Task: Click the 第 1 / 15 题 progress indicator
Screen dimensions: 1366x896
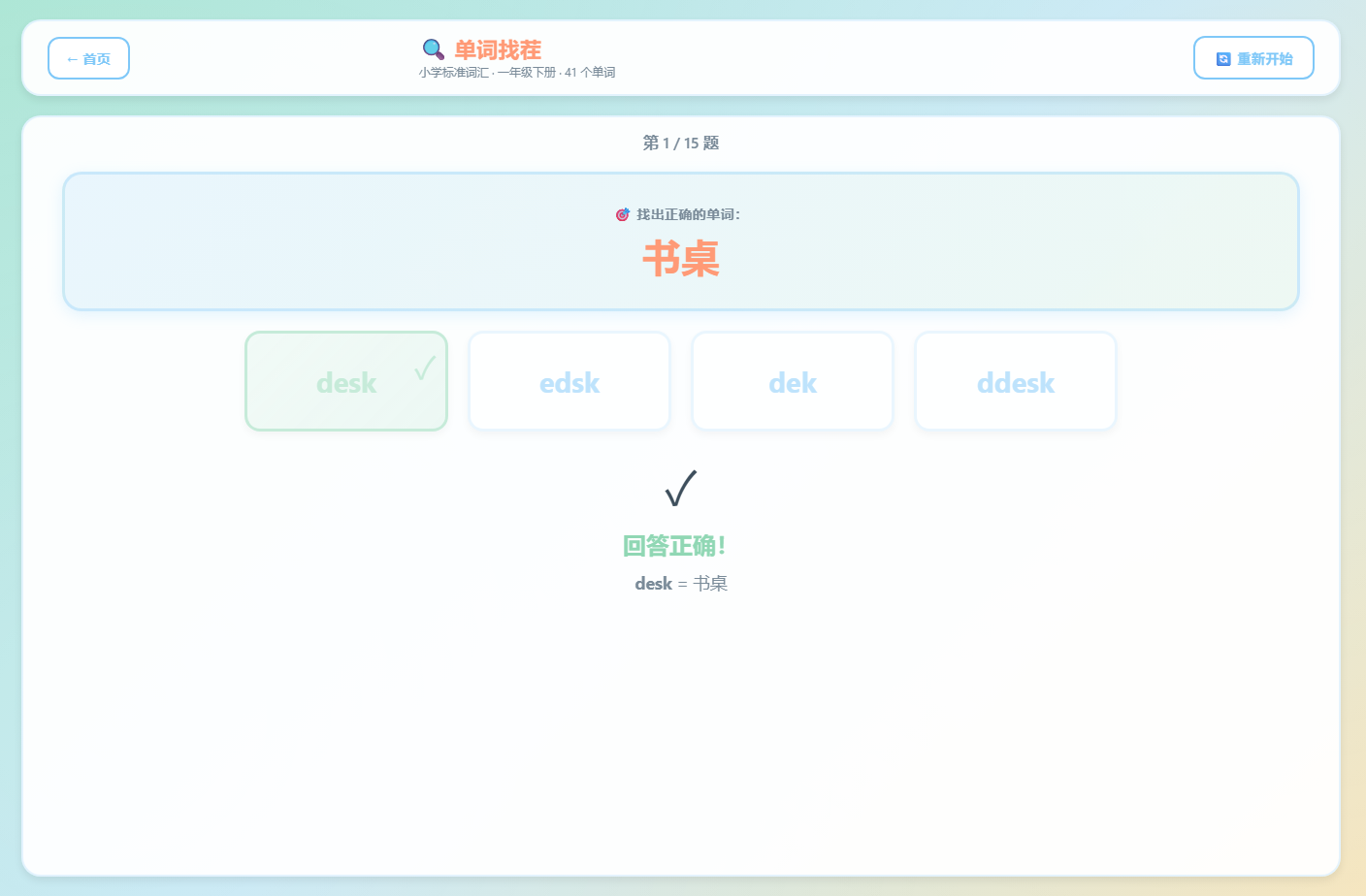Action: (681, 144)
